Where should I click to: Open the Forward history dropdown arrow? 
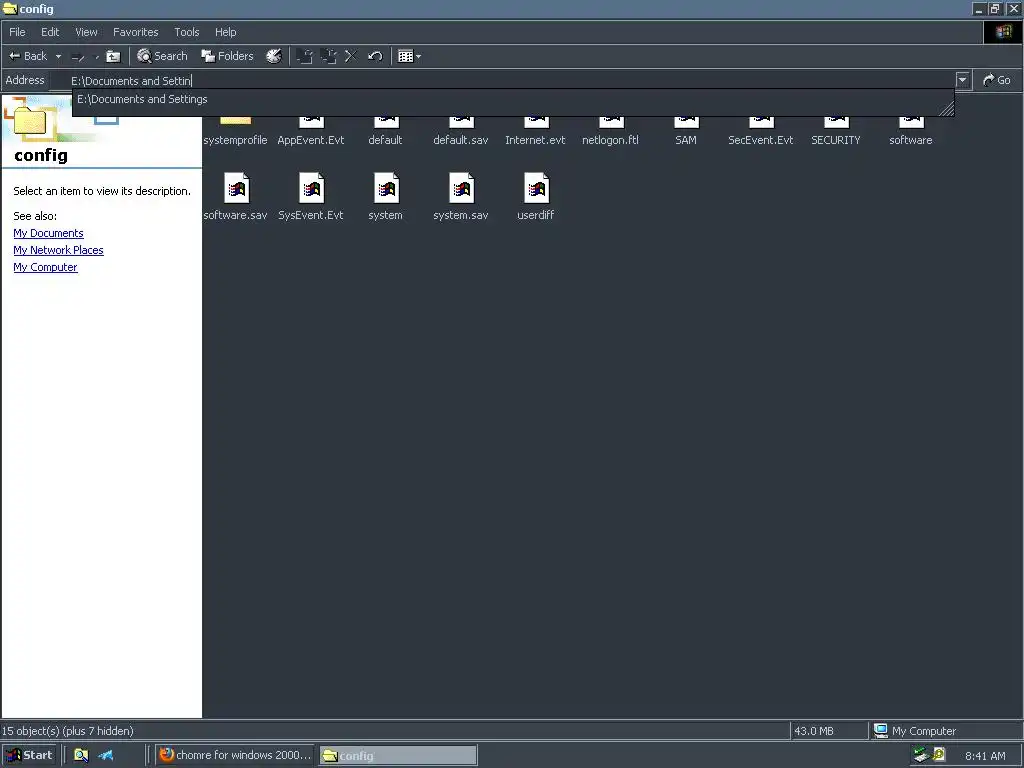point(97,57)
